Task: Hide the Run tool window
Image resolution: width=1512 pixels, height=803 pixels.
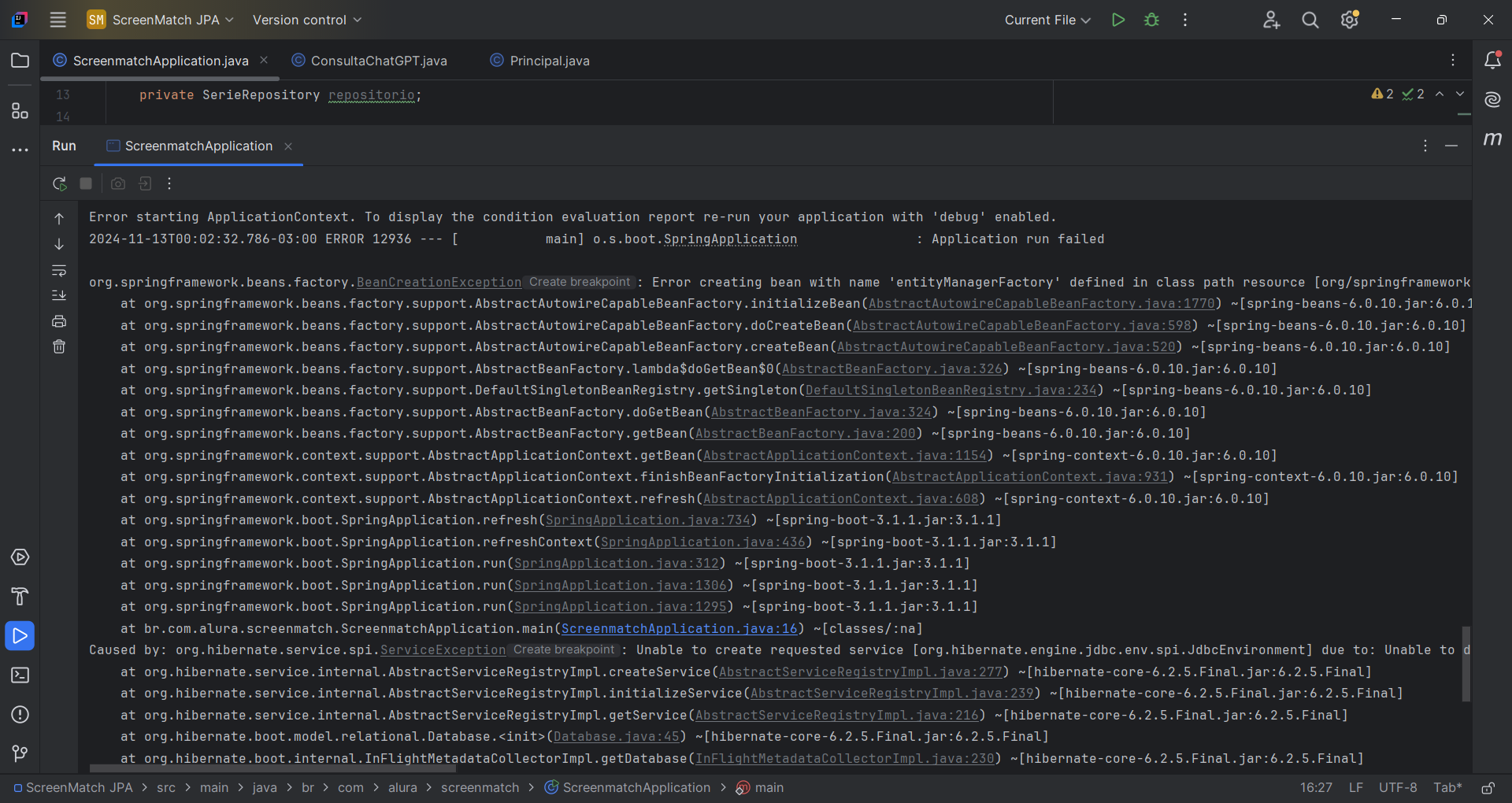Action: coord(1451,146)
